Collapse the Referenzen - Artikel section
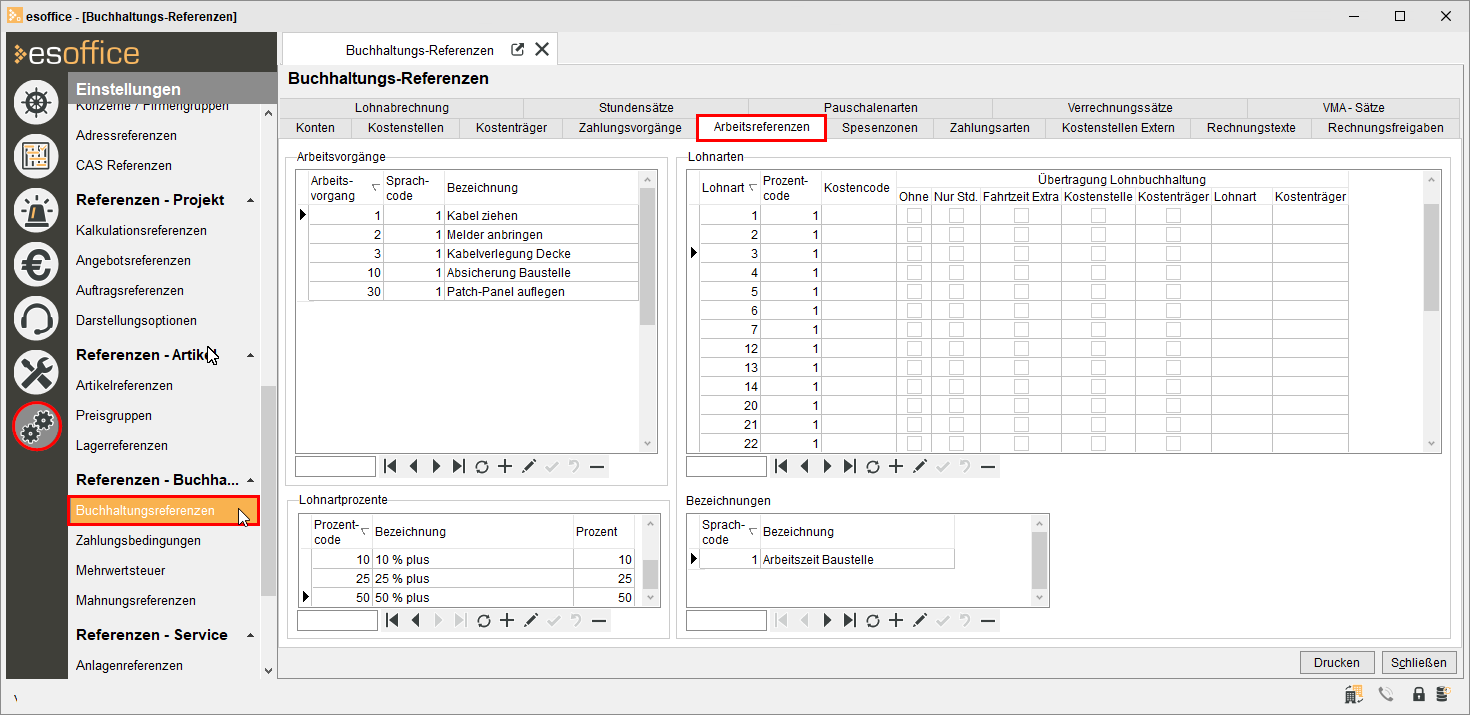 [250, 355]
